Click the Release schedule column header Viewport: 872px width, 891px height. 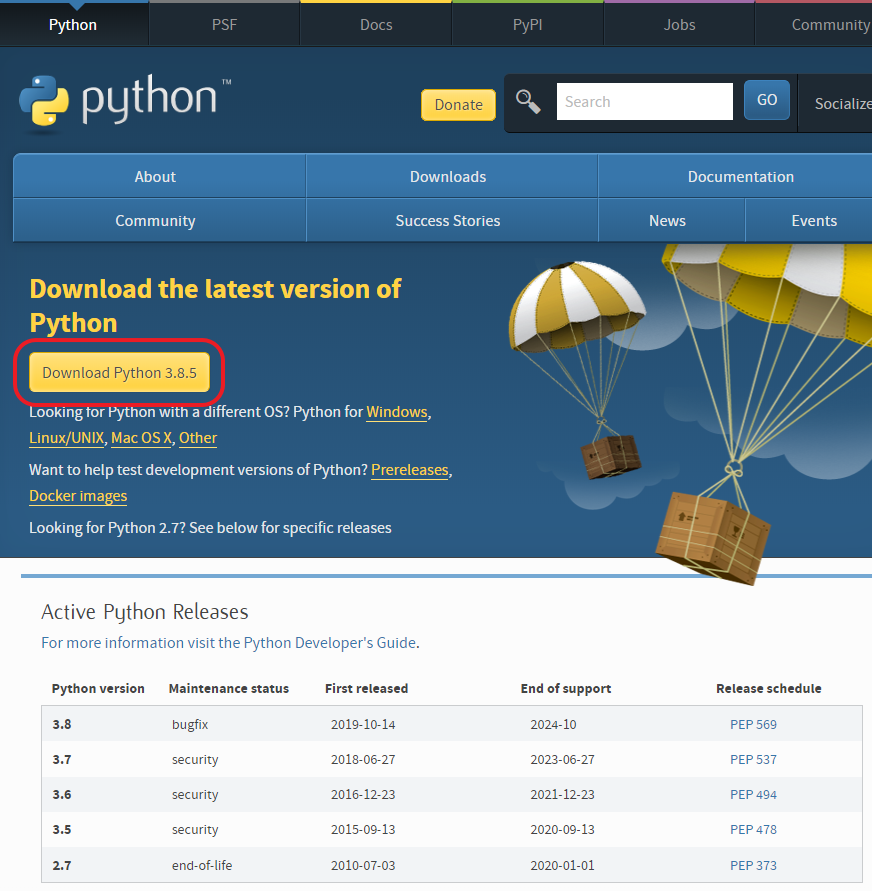click(x=769, y=688)
